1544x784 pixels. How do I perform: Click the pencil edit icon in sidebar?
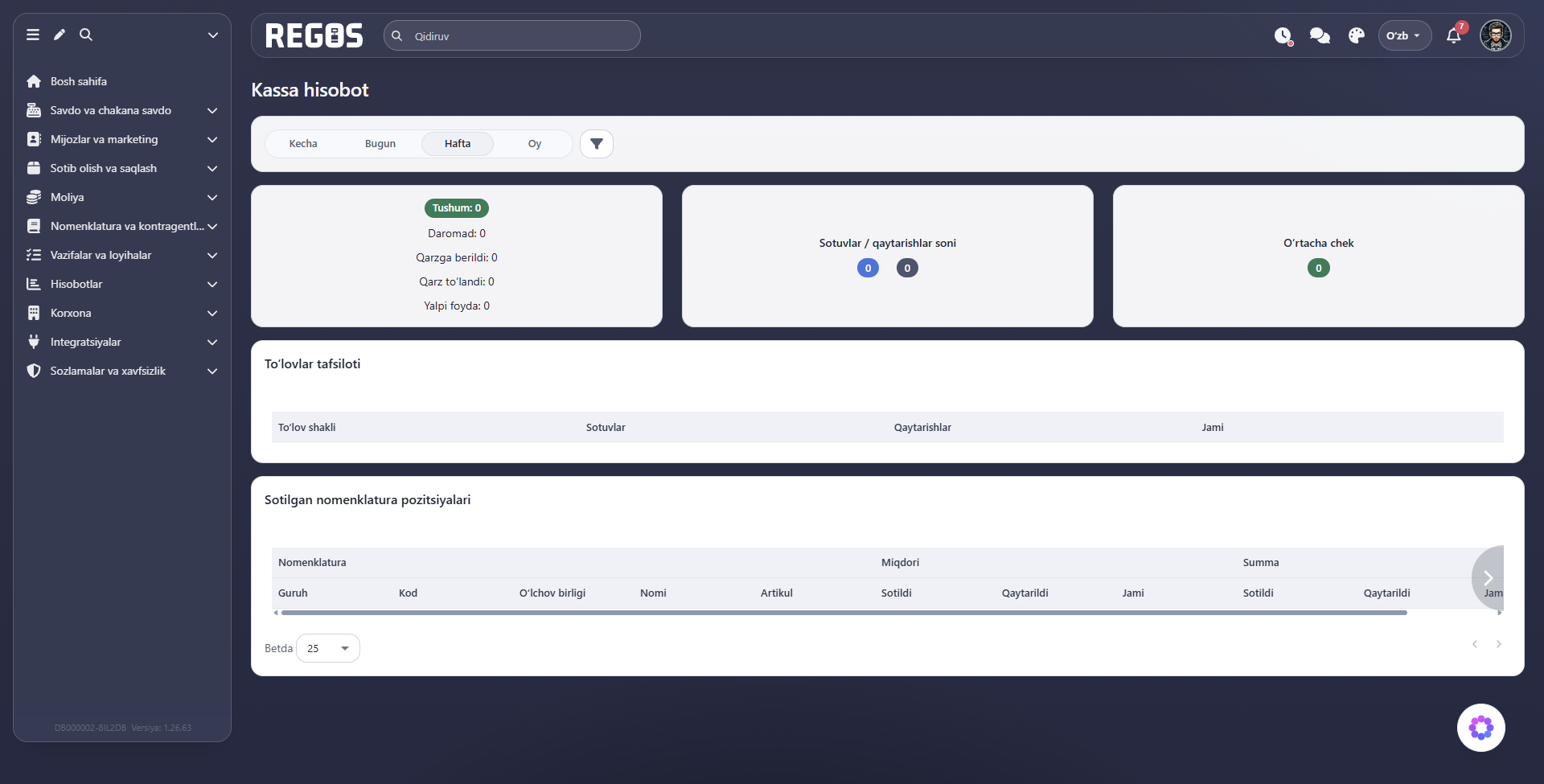click(x=60, y=35)
